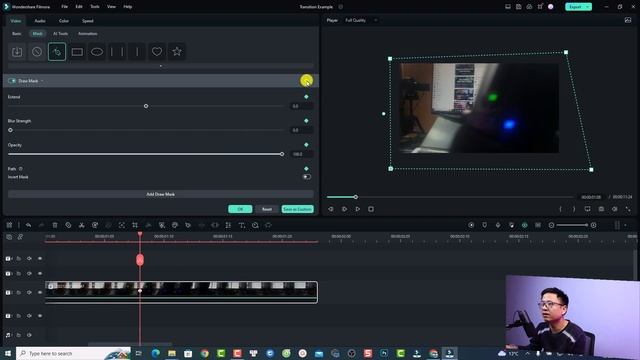Image resolution: width=640 pixels, height=360 pixels.
Task: Open the View menu
Action: 111,7
